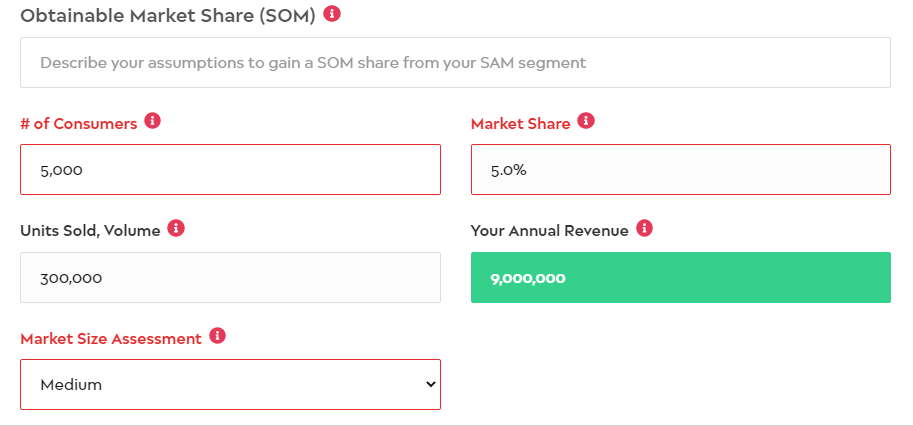
Task: Open the Market Size Assessment dropdown
Action: pyautogui.click(x=231, y=385)
